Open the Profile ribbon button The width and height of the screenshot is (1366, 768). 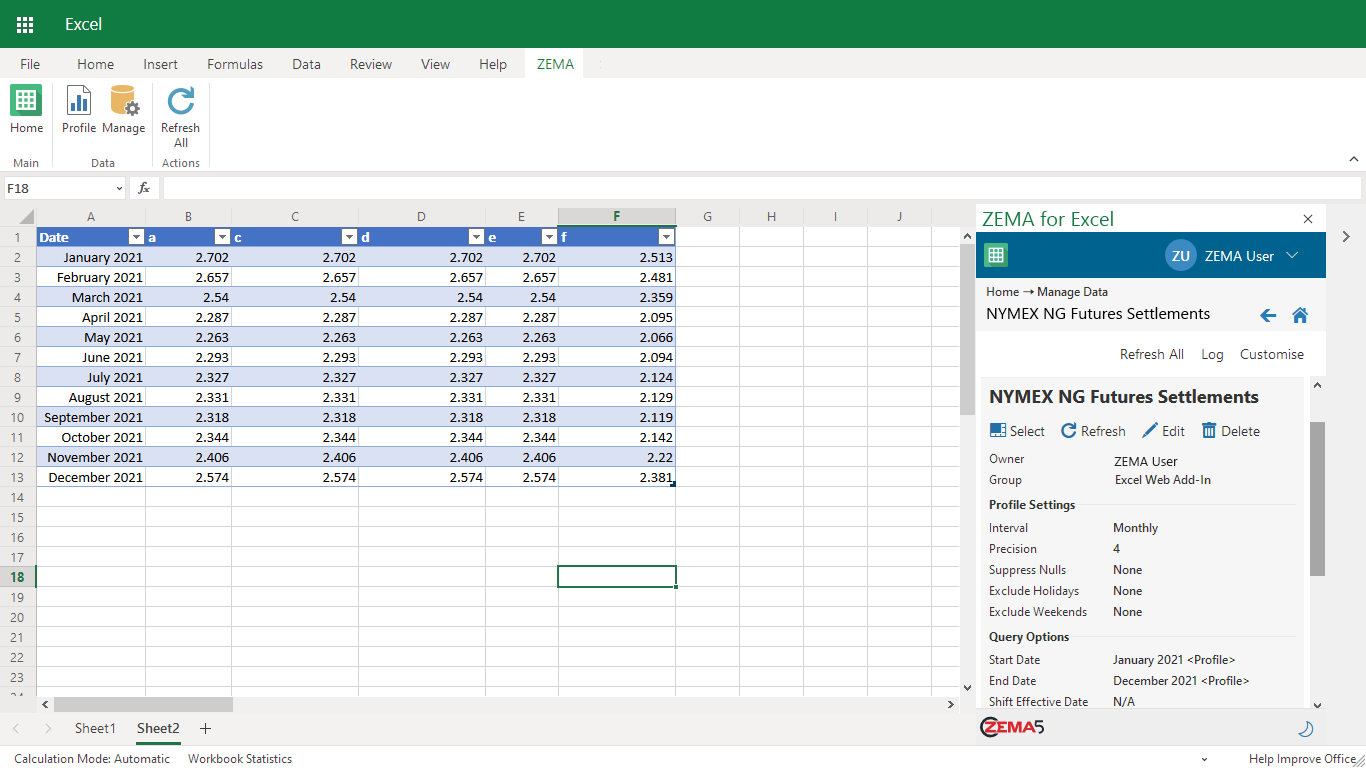(79, 110)
